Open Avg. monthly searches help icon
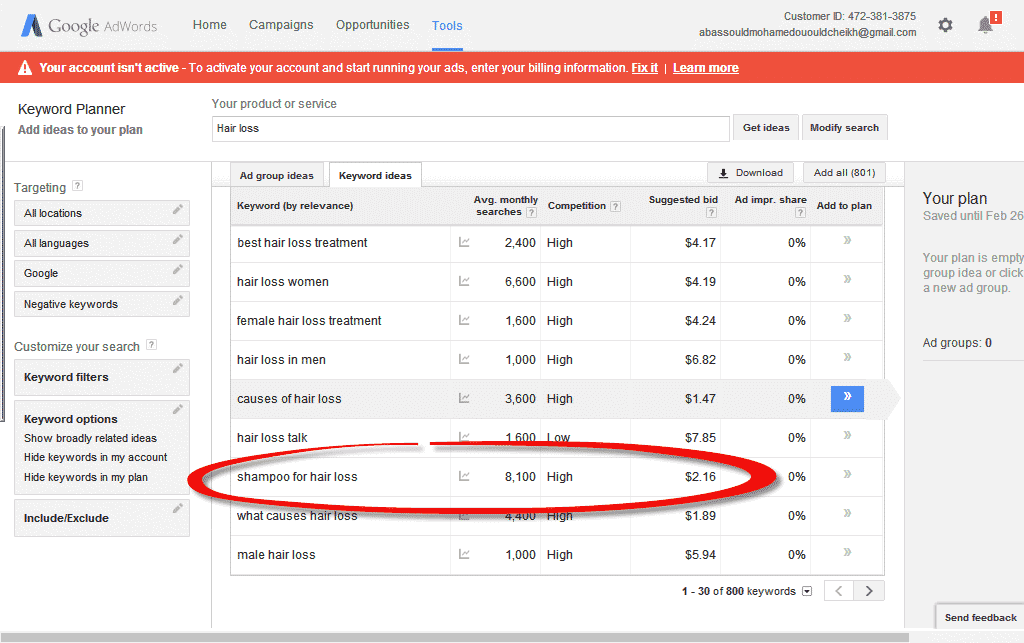 [532, 212]
